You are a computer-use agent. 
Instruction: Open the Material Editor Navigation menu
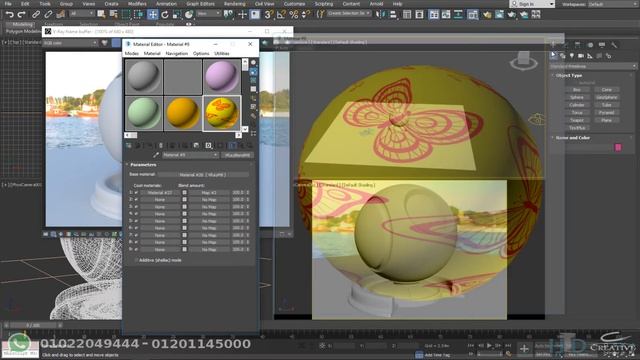tap(176, 53)
